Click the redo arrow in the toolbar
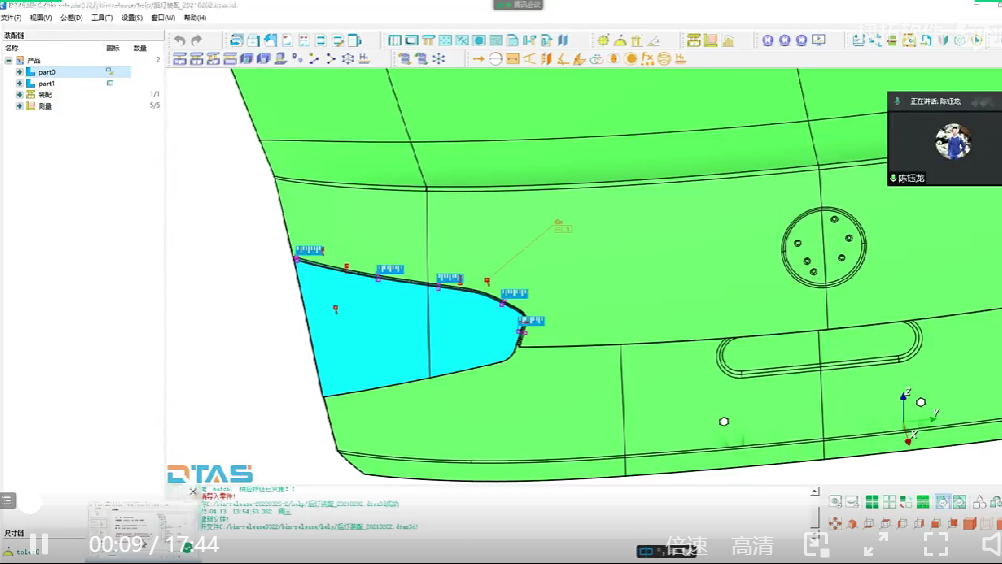 [196, 40]
